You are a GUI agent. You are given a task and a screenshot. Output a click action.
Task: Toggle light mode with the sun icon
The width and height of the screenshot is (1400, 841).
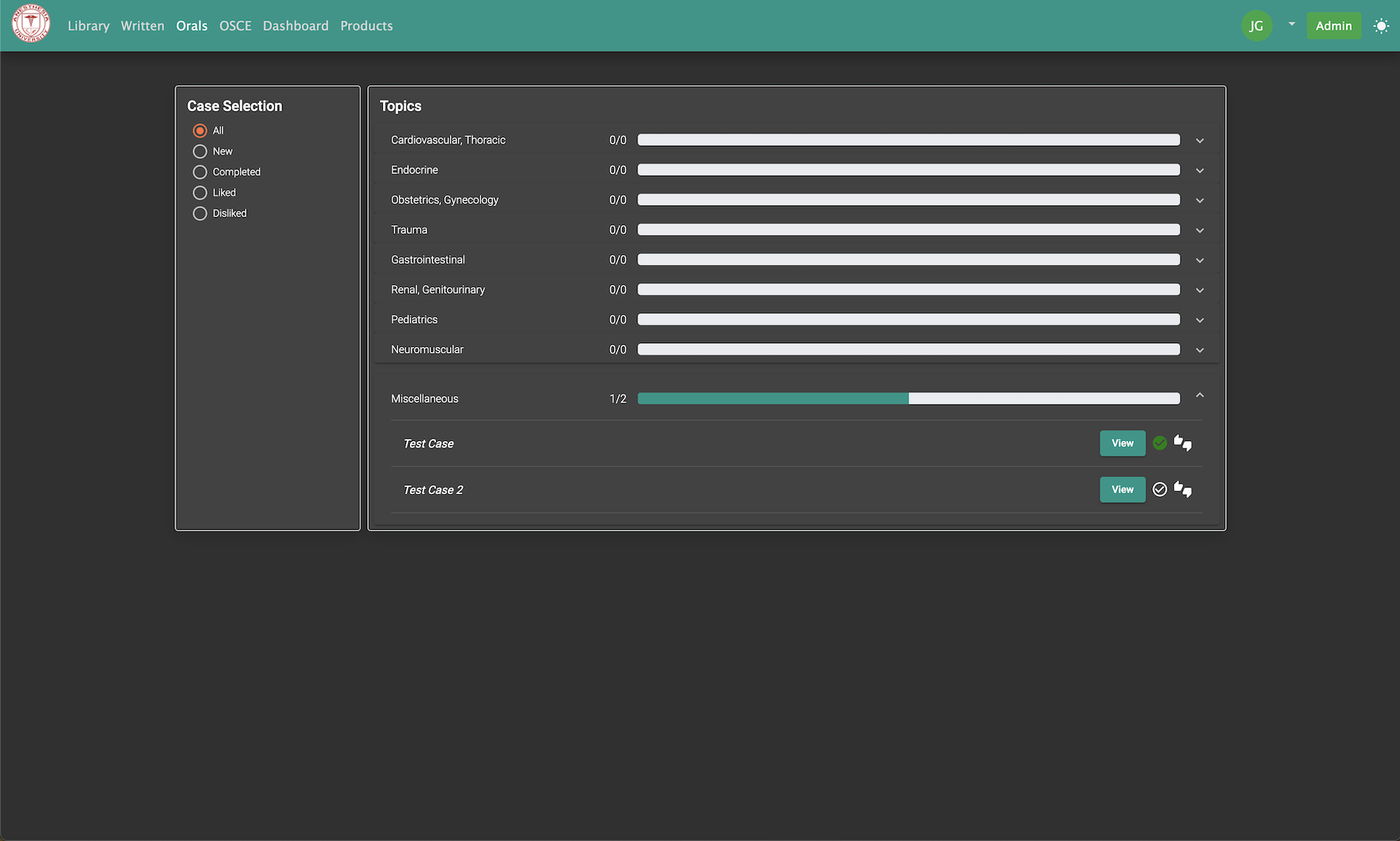coord(1381,26)
